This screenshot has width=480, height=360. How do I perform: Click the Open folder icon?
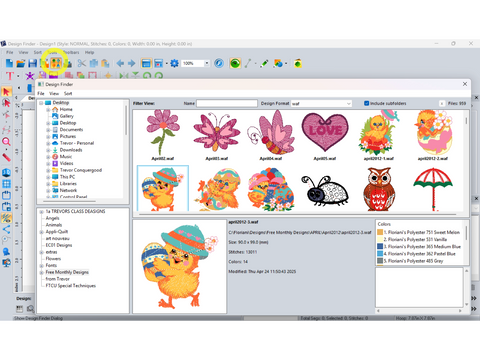tap(21, 63)
